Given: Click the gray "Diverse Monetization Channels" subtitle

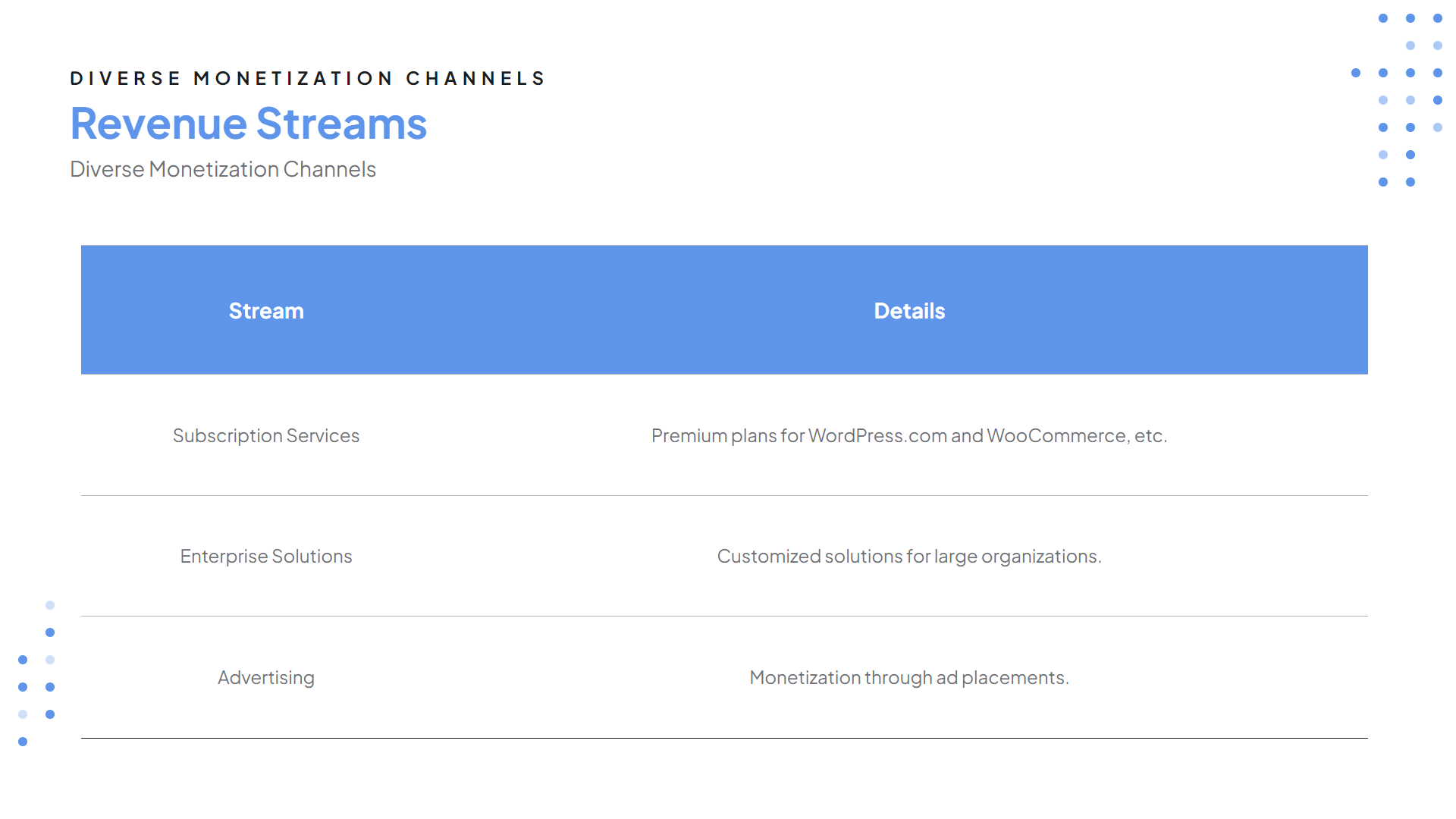Looking at the screenshot, I should tap(222, 169).
